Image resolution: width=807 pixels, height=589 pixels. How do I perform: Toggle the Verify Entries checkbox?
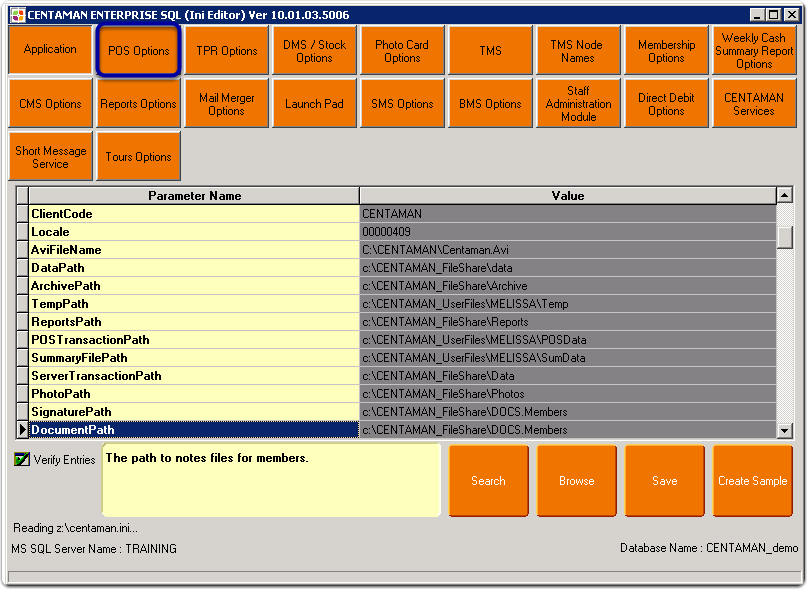[x=22, y=458]
